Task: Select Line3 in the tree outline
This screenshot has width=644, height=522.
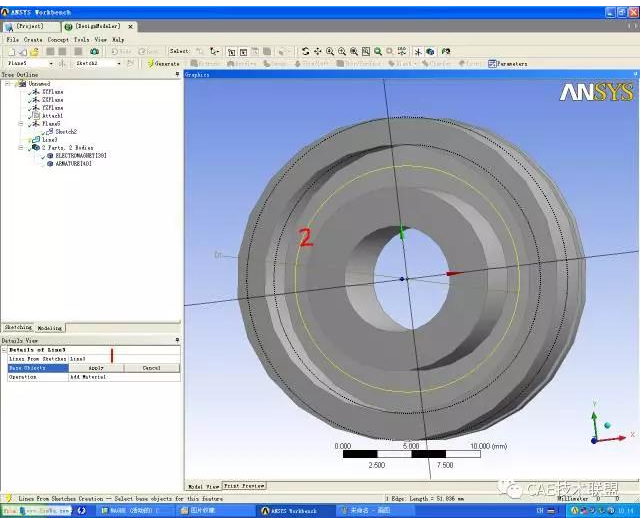Action: pos(49,140)
